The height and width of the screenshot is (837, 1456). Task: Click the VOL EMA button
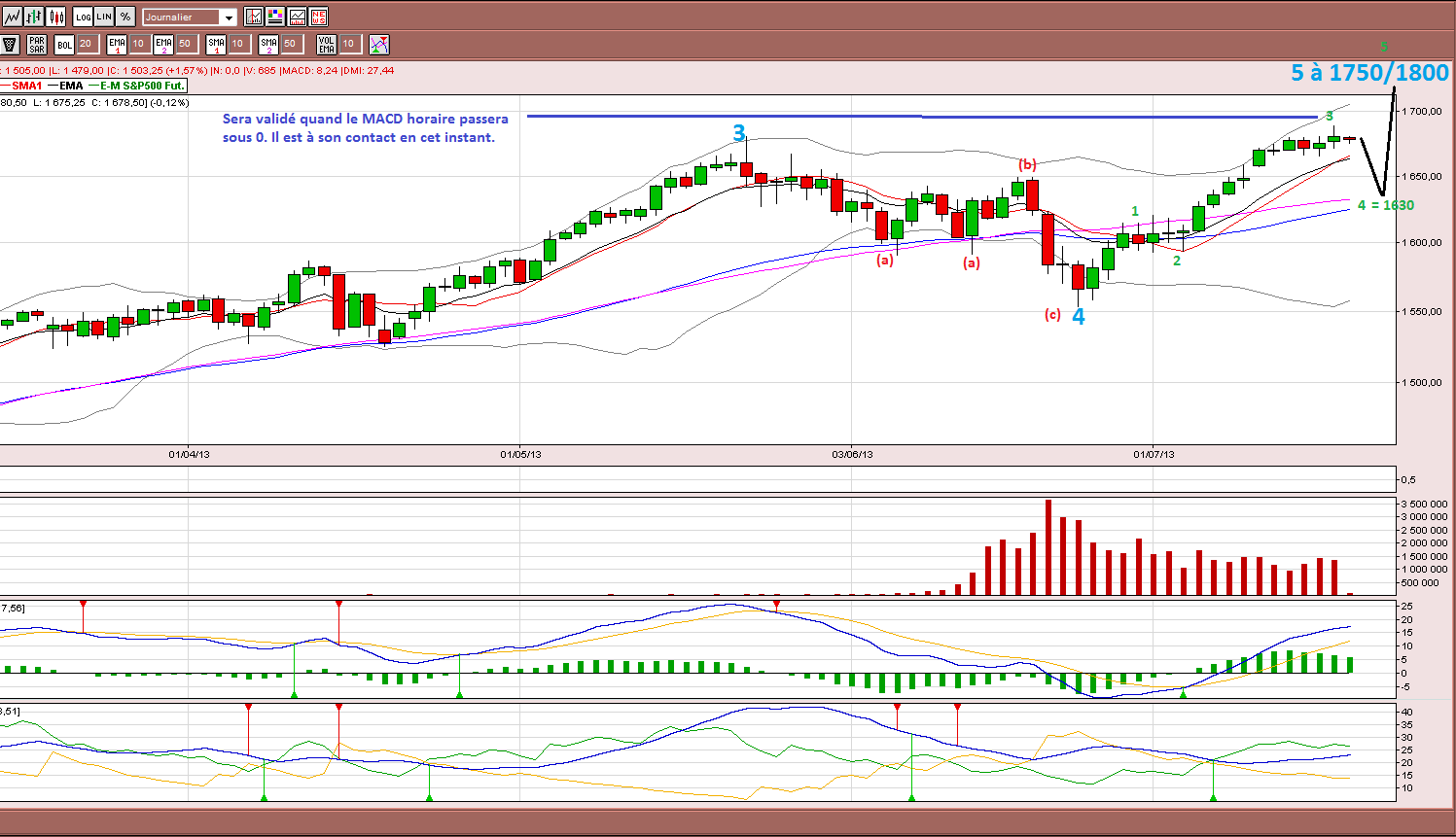[327, 44]
